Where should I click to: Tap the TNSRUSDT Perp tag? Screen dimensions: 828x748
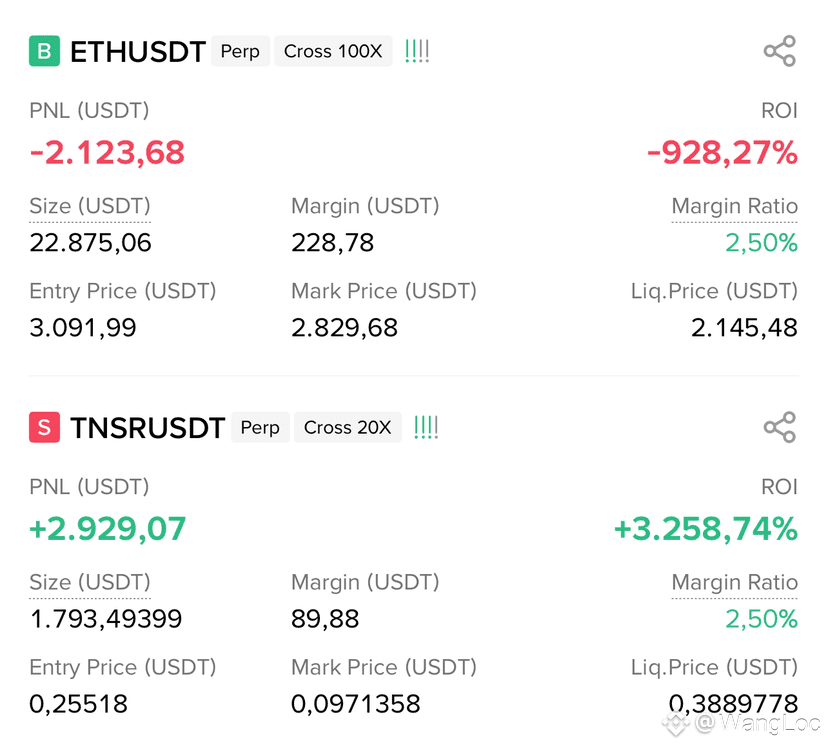(x=260, y=427)
